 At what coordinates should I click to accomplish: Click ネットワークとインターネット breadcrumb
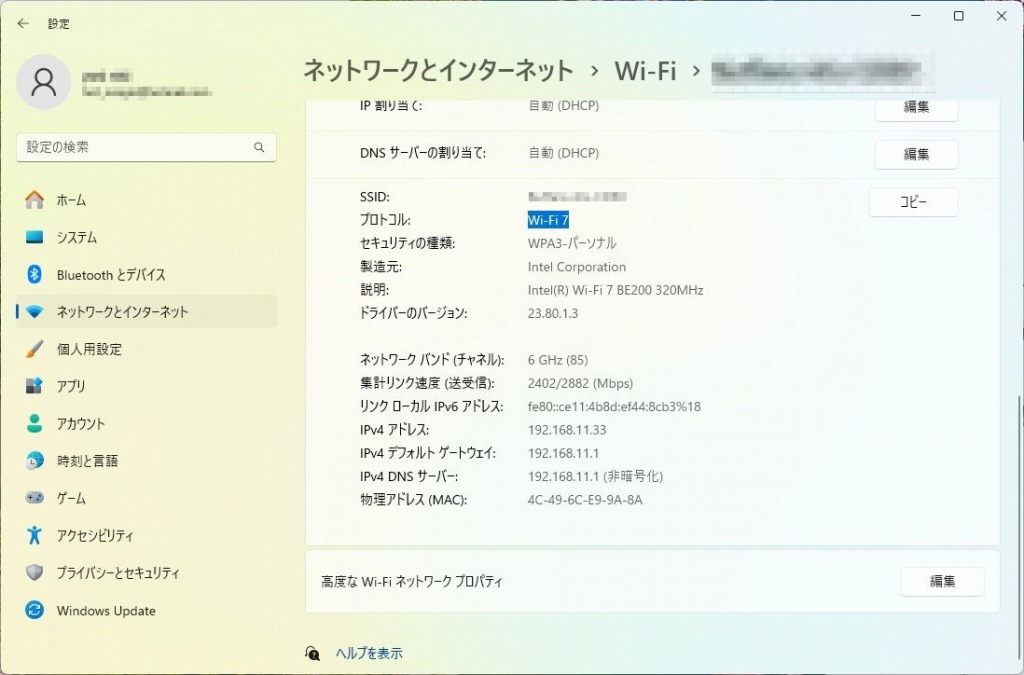[438, 71]
